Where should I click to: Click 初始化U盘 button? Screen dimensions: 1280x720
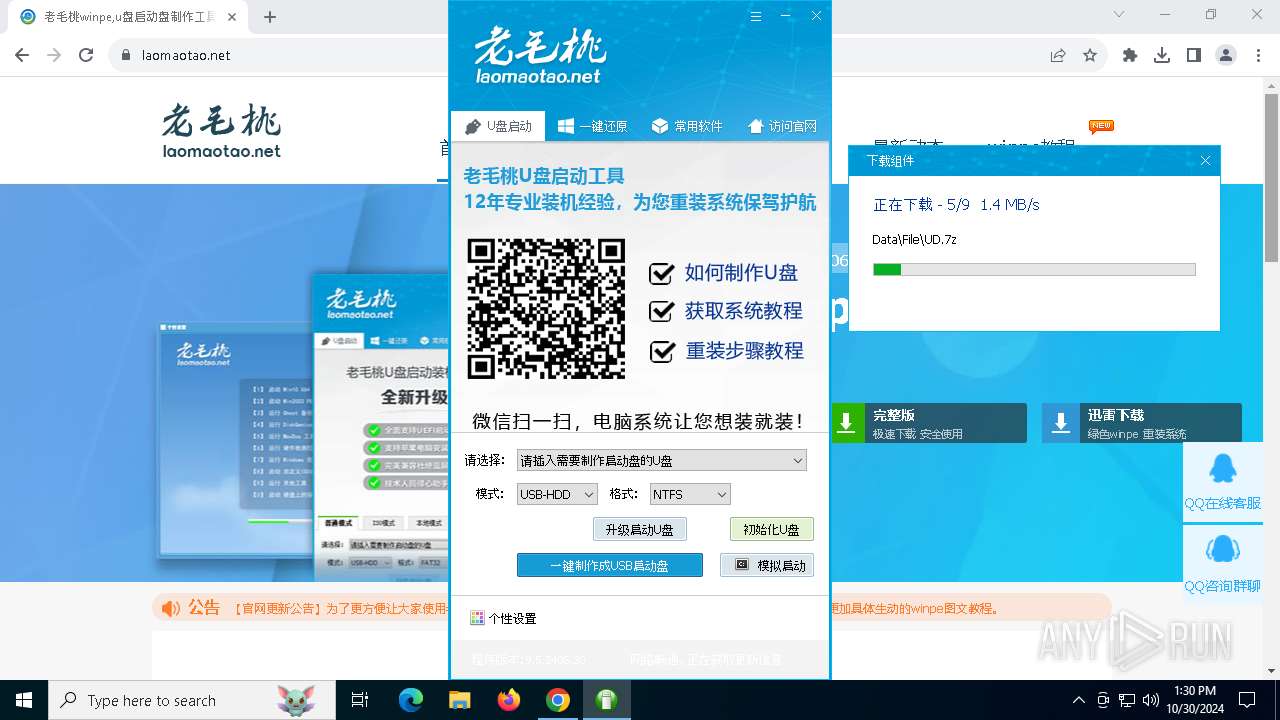pyautogui.click(x=771, y=530)
